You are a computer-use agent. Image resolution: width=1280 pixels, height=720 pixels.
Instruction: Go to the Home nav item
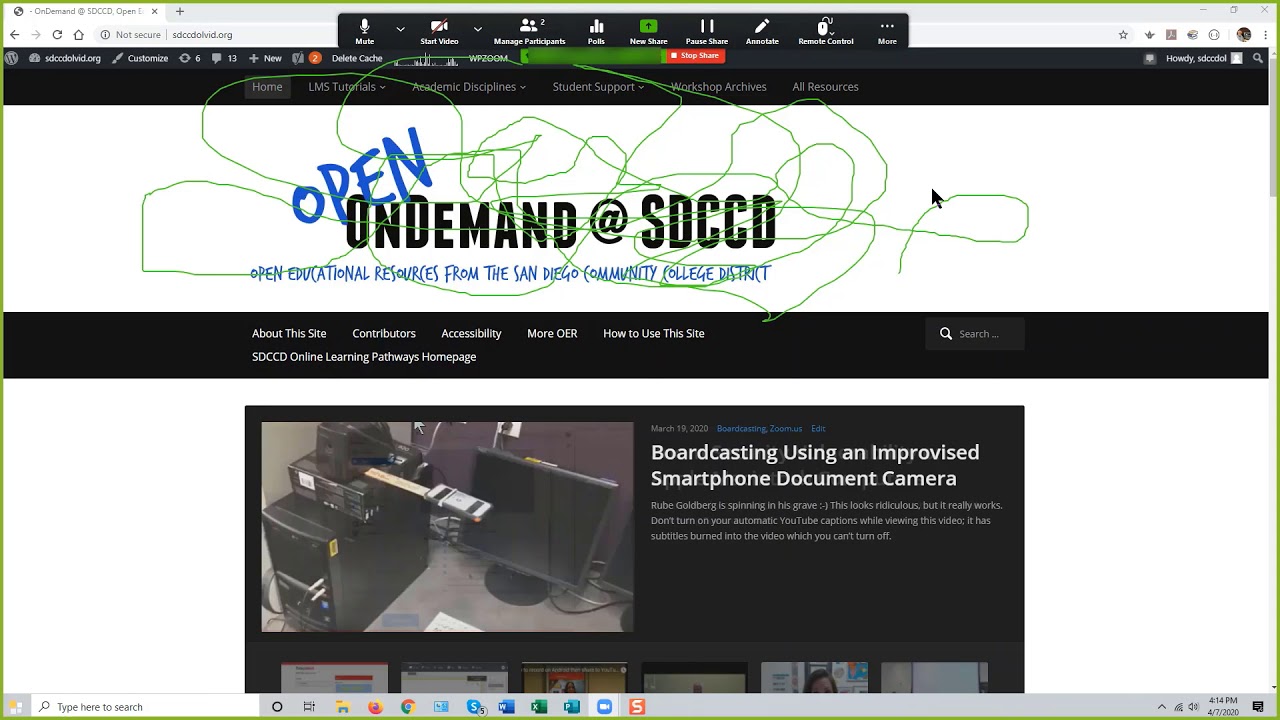click(x=267, y=87)
